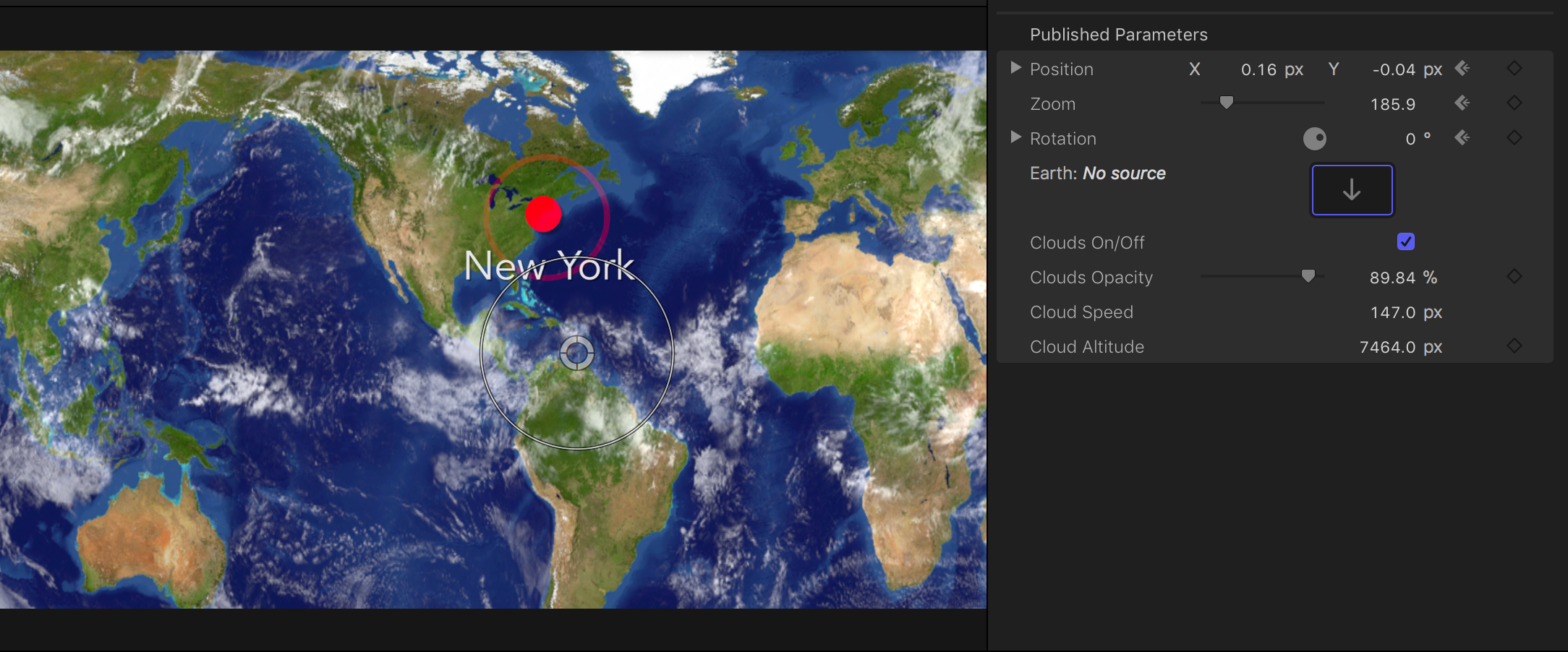Click the Rotation keyframe navigation arrows
This screenshot has width=1568, height=652.
coord(1463,137)
